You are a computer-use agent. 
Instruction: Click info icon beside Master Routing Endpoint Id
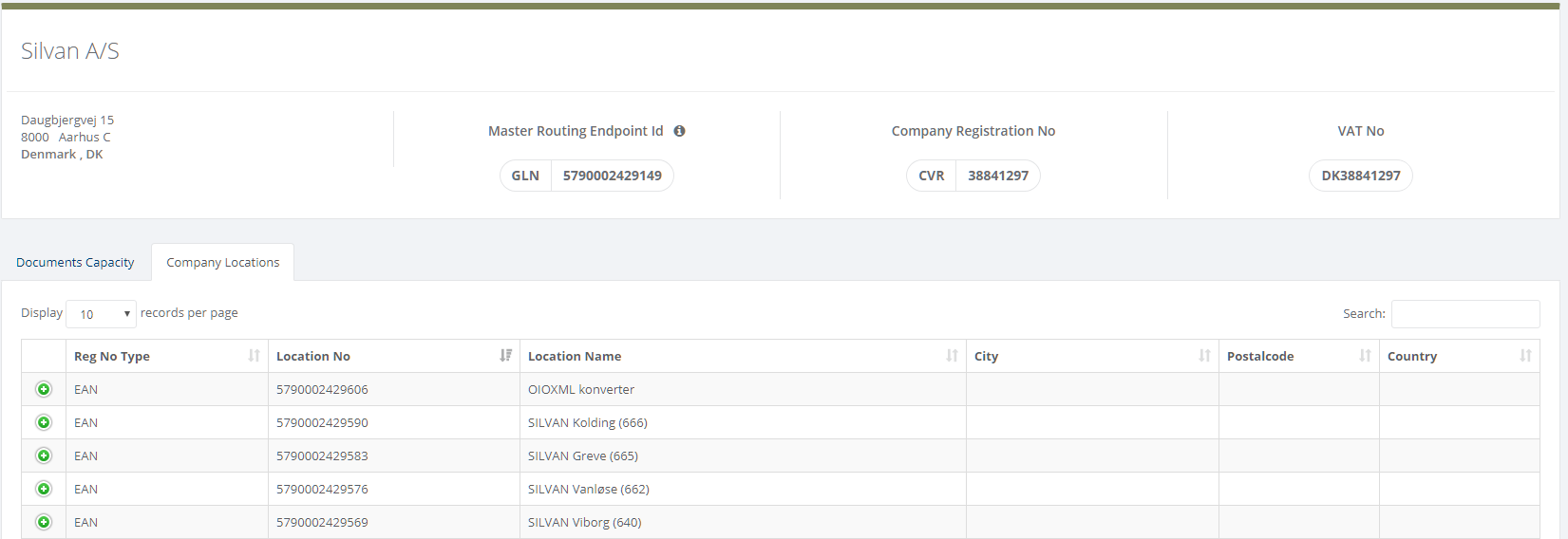679,131
